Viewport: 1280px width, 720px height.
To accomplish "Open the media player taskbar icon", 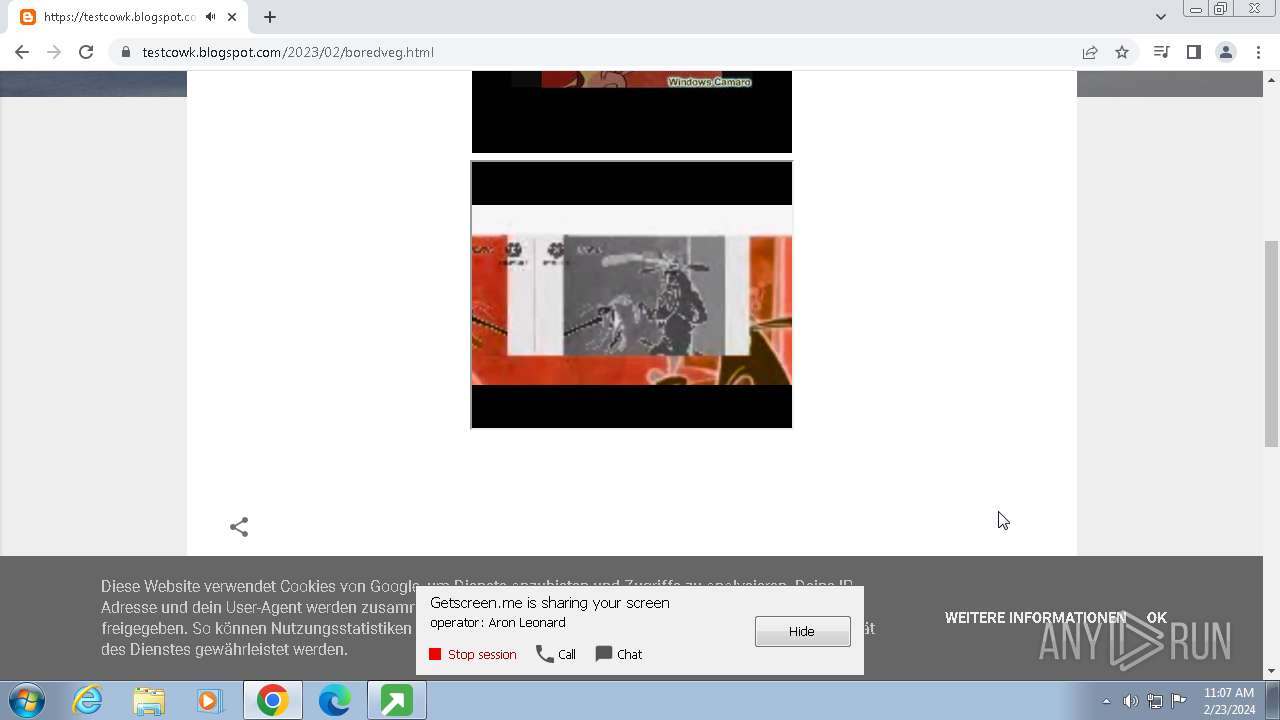I will 210,701.
